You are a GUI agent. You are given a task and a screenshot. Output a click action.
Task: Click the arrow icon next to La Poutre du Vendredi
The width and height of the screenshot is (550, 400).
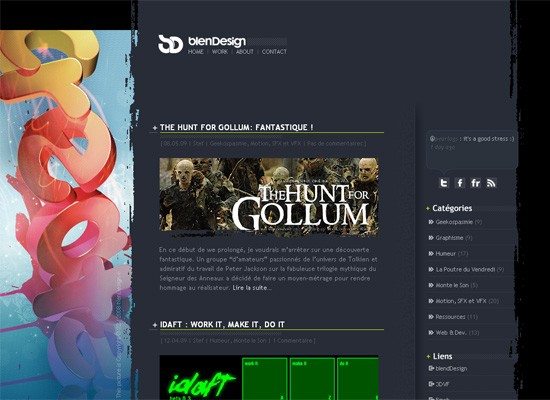point(431,269)
